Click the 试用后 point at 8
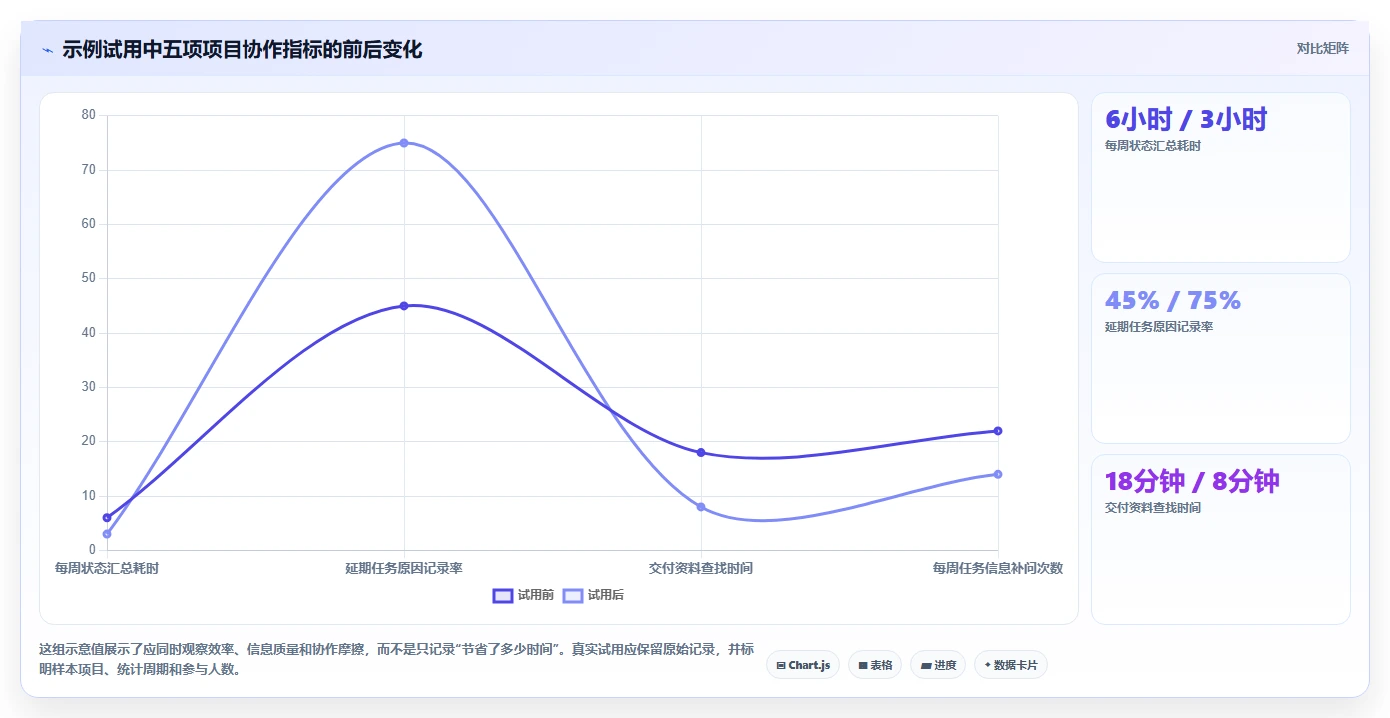Viewport: 1390px width, 718px height. (x=701, y=507)
